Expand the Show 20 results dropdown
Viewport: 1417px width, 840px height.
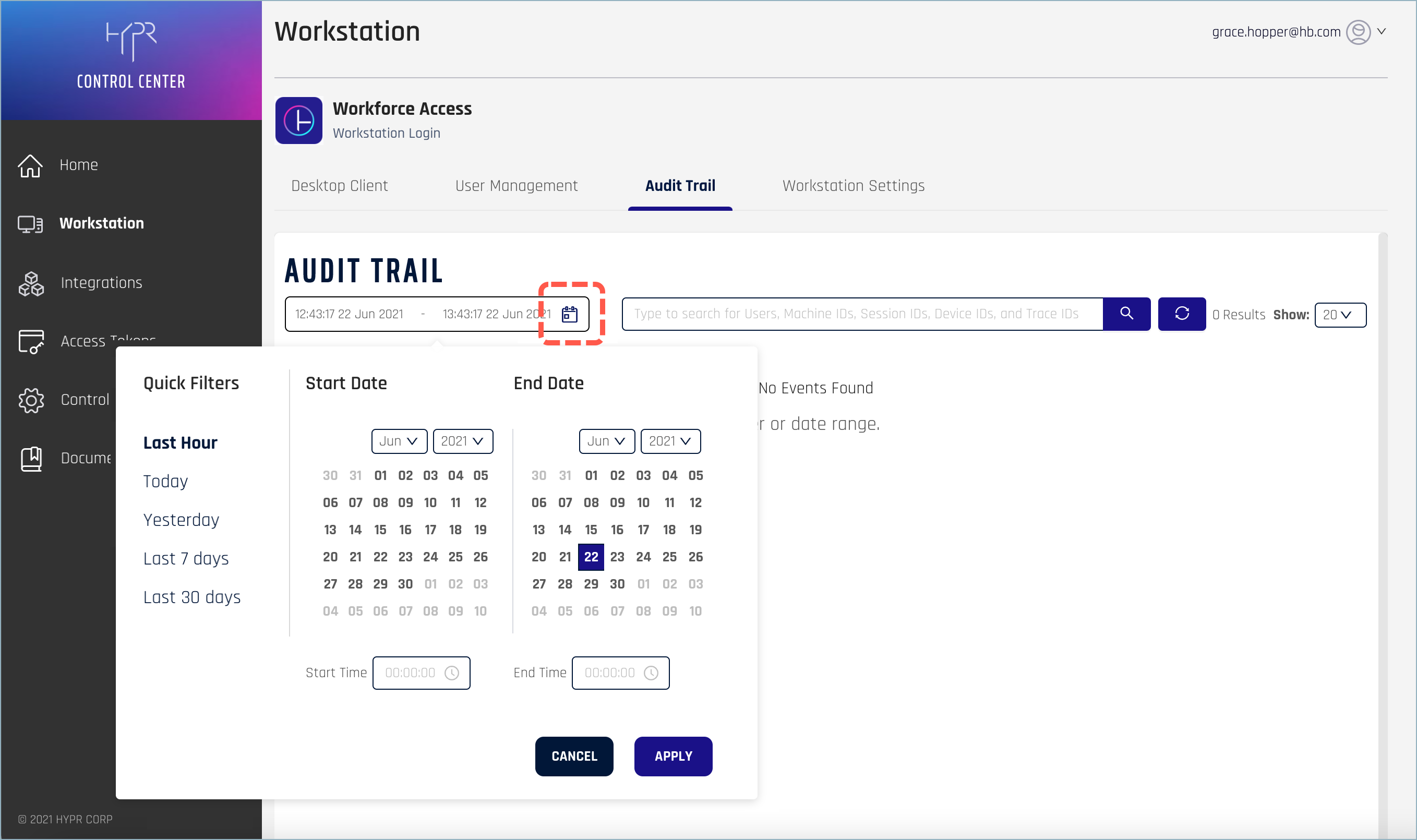point(1339,315)
